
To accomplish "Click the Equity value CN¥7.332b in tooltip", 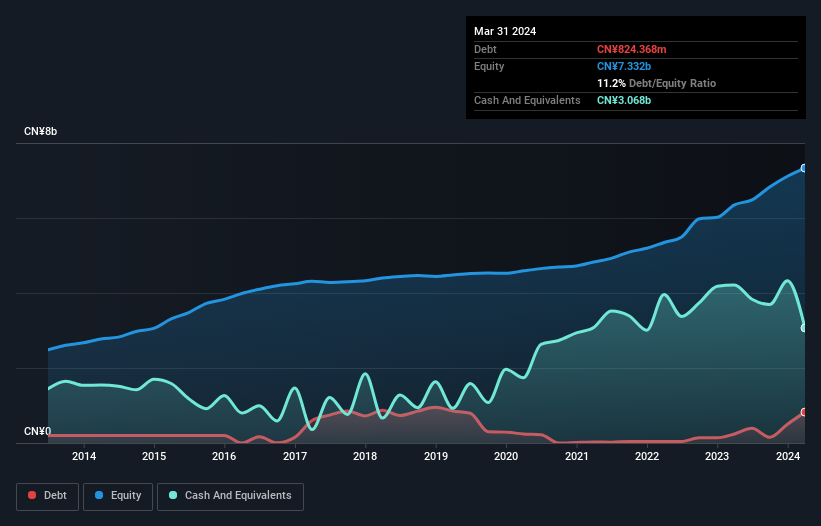I will 624,66.
